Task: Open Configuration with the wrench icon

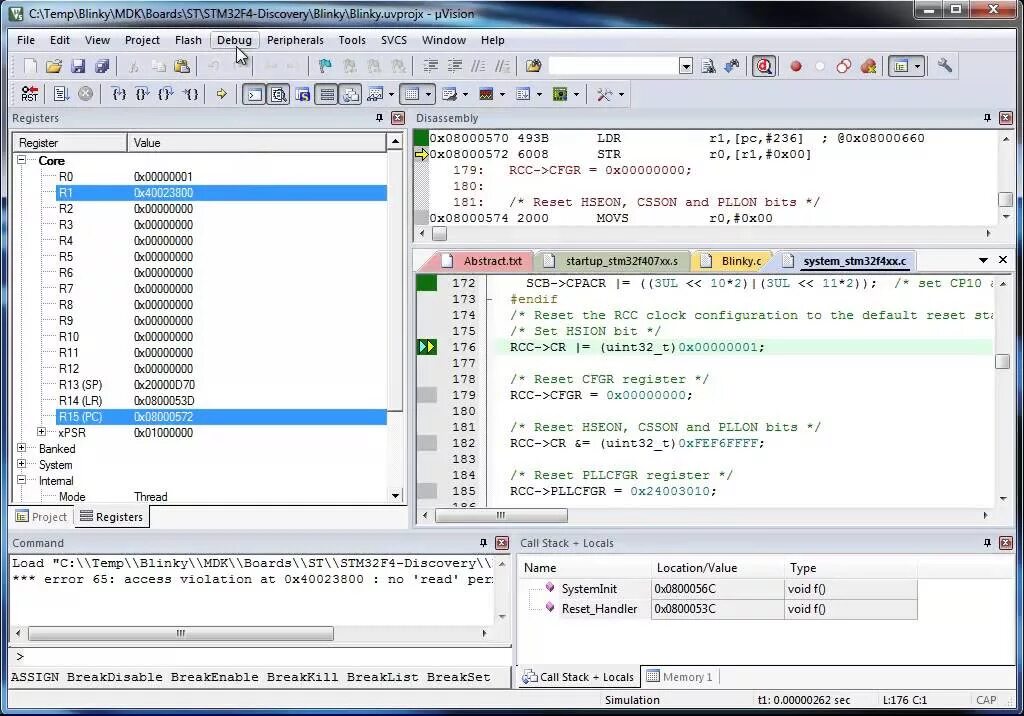Action: click(945, 66)
